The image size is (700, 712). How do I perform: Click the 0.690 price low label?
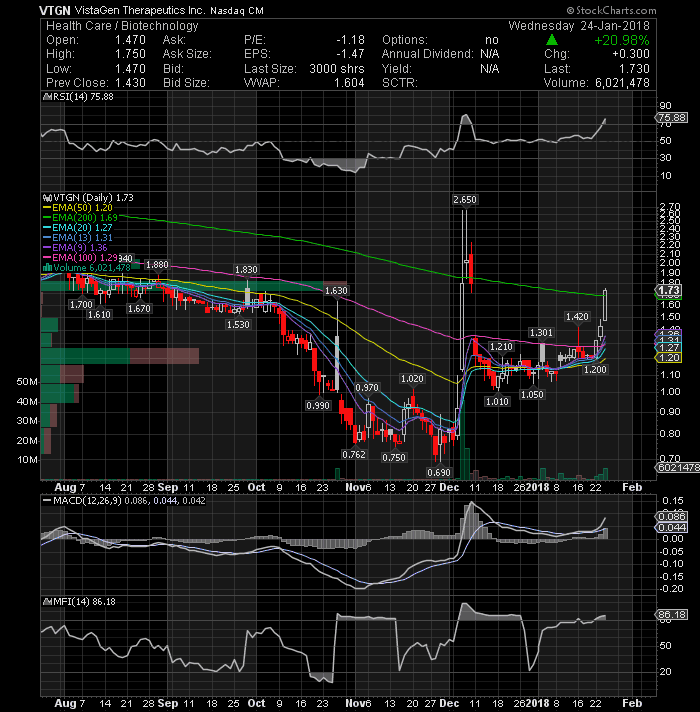click(439, 473)
